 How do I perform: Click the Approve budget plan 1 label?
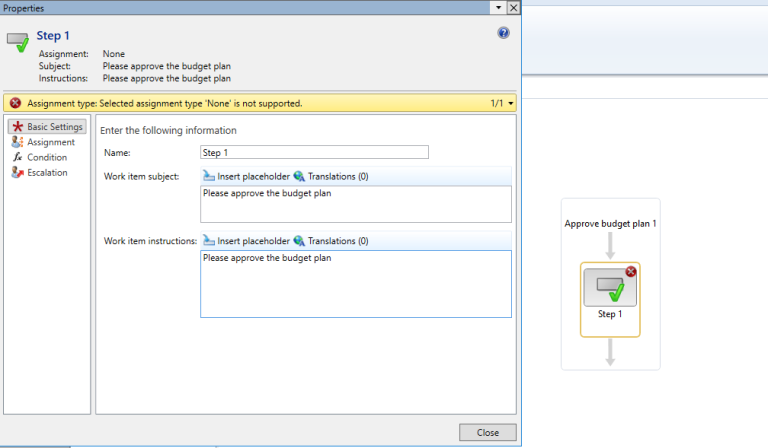click(x=610, y=223)
